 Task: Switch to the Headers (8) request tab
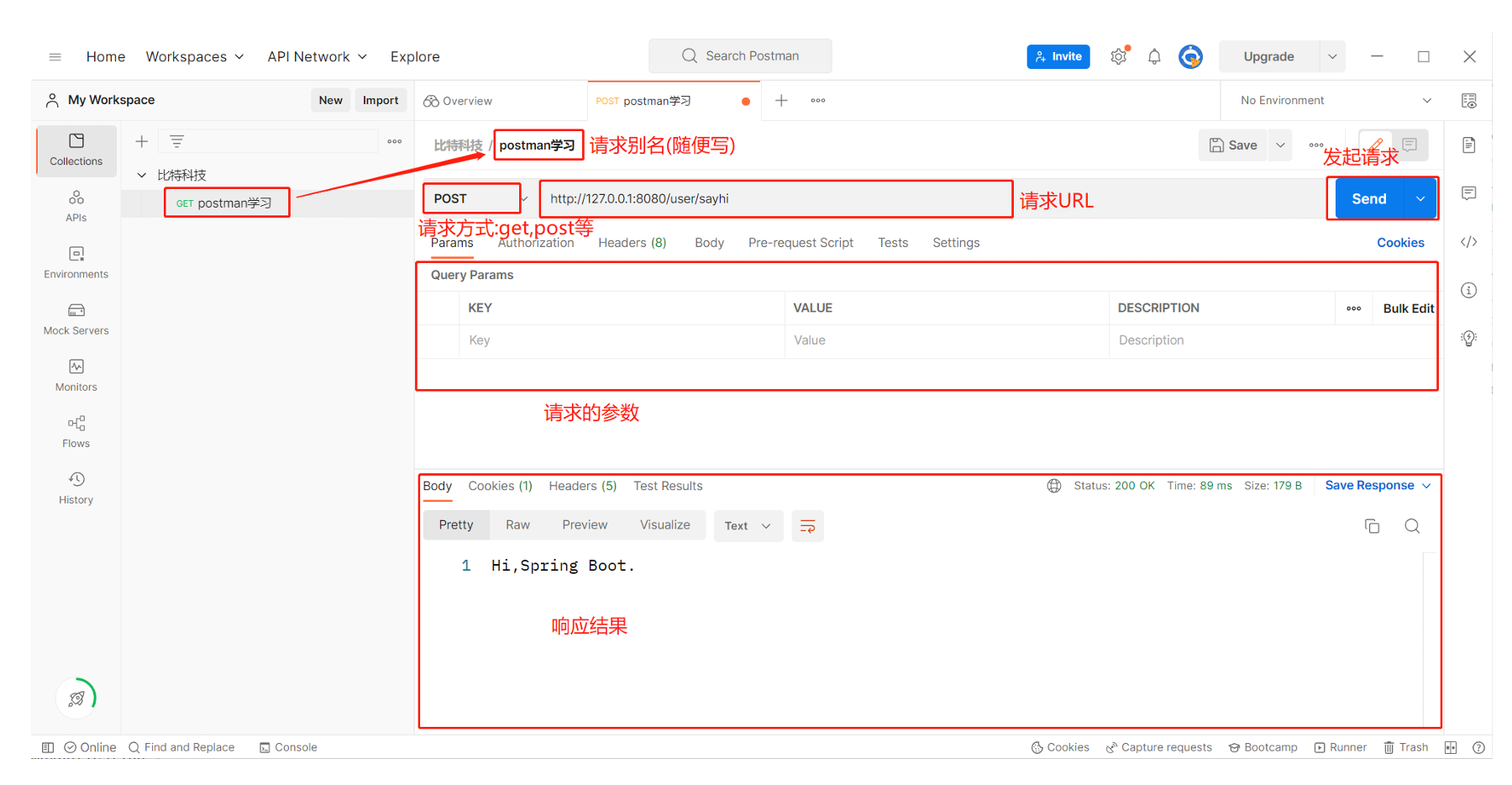[633, 243]
